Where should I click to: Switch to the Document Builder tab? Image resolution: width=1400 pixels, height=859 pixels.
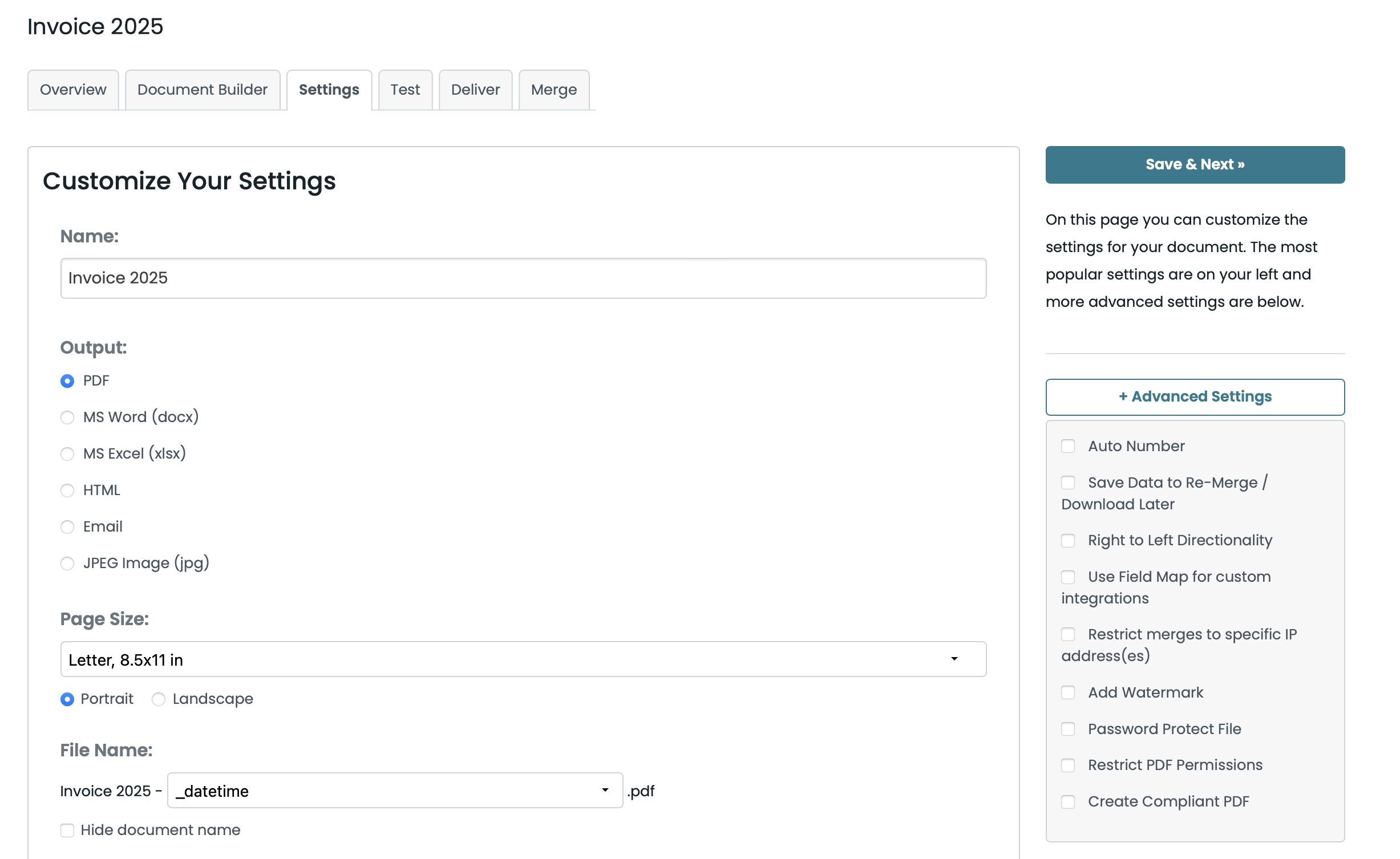click(x=203, y=90)
